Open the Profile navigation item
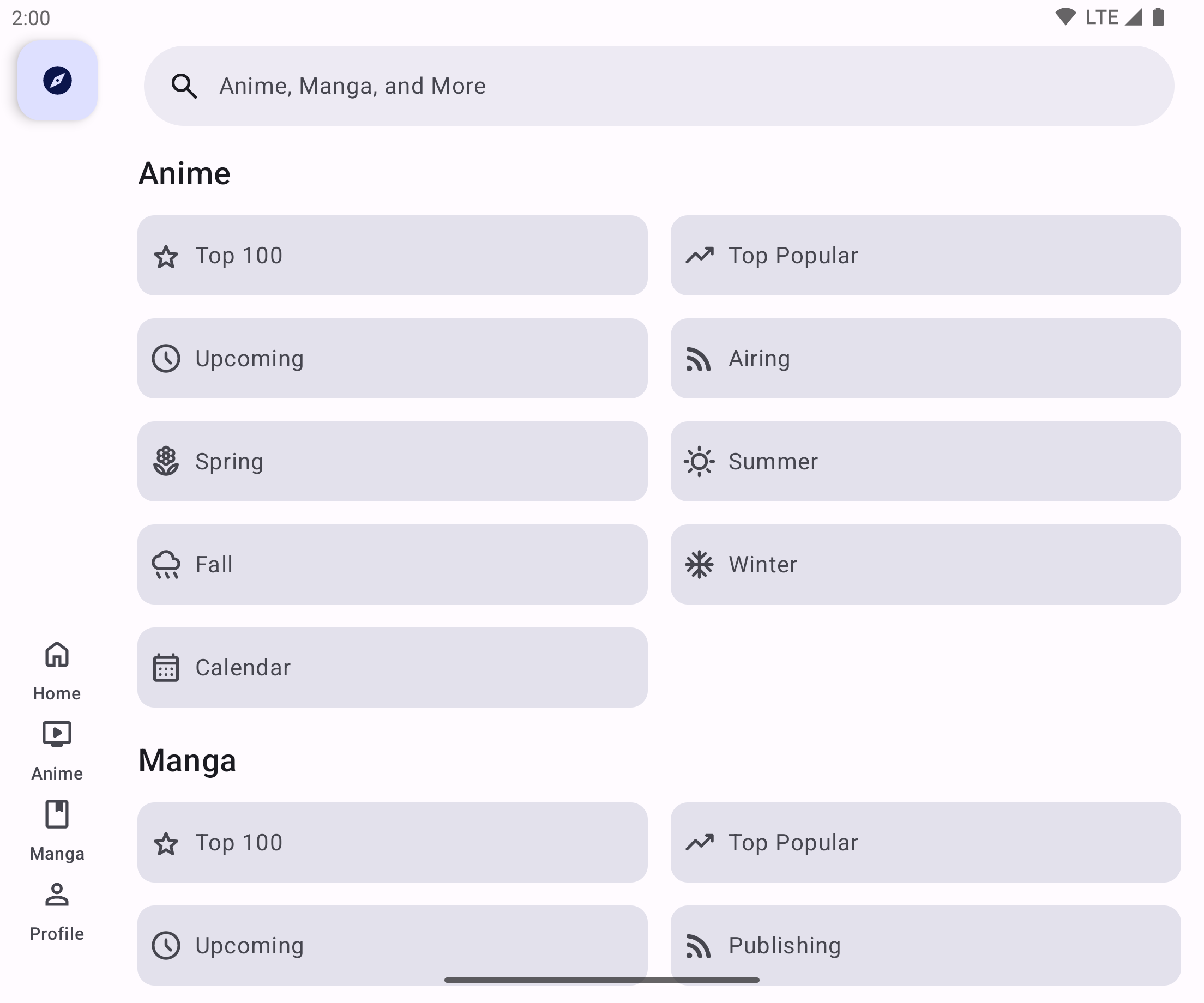This screenshot has width=1204, height=1003. tap(57, 910)
